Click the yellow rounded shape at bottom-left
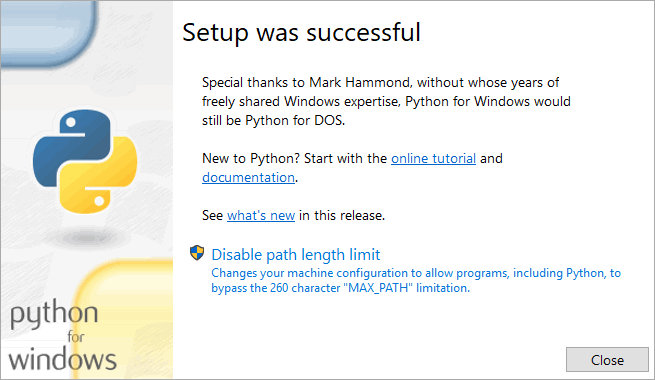655x380 pixels. click(x=125, y=319)
